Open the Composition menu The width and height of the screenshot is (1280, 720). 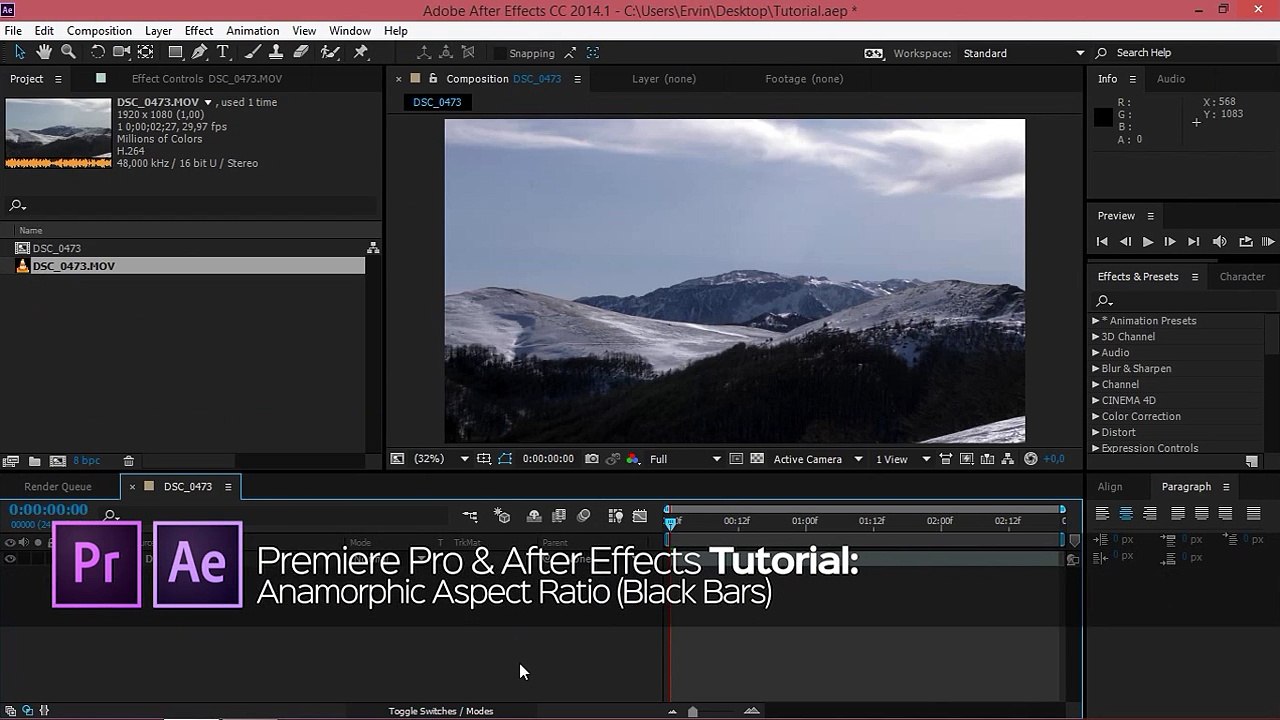99,31
